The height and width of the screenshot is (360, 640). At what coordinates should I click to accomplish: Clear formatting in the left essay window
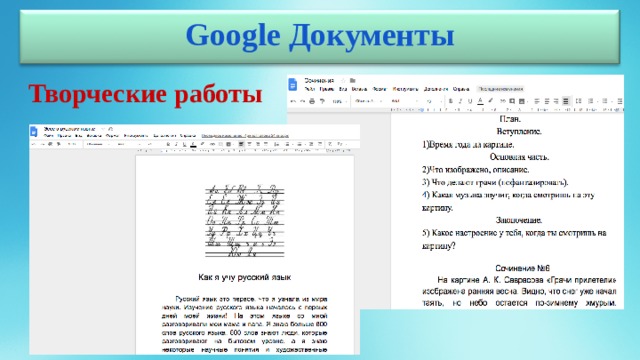pos(330,144)
